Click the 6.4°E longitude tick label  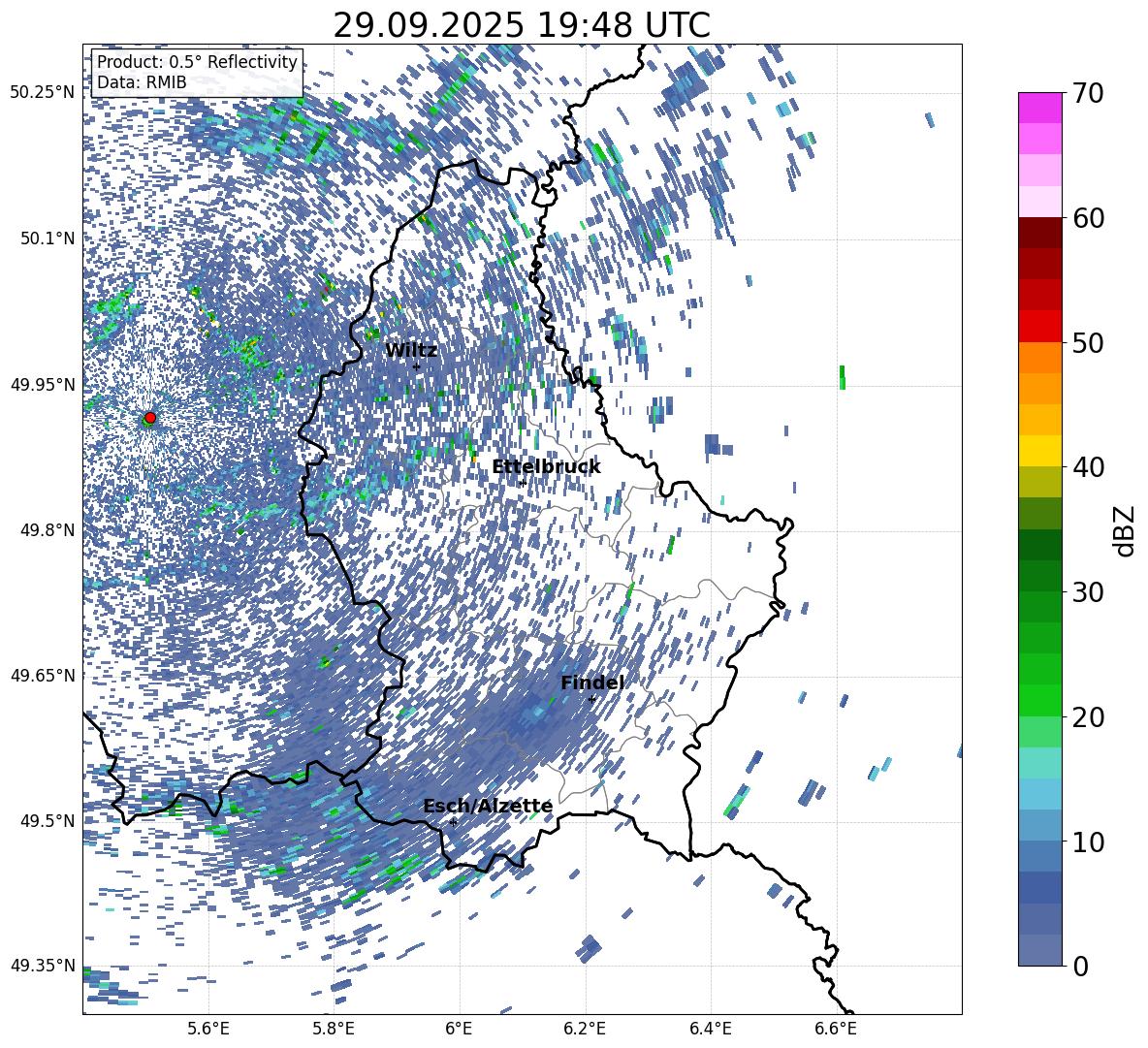tap(710, 1029)
